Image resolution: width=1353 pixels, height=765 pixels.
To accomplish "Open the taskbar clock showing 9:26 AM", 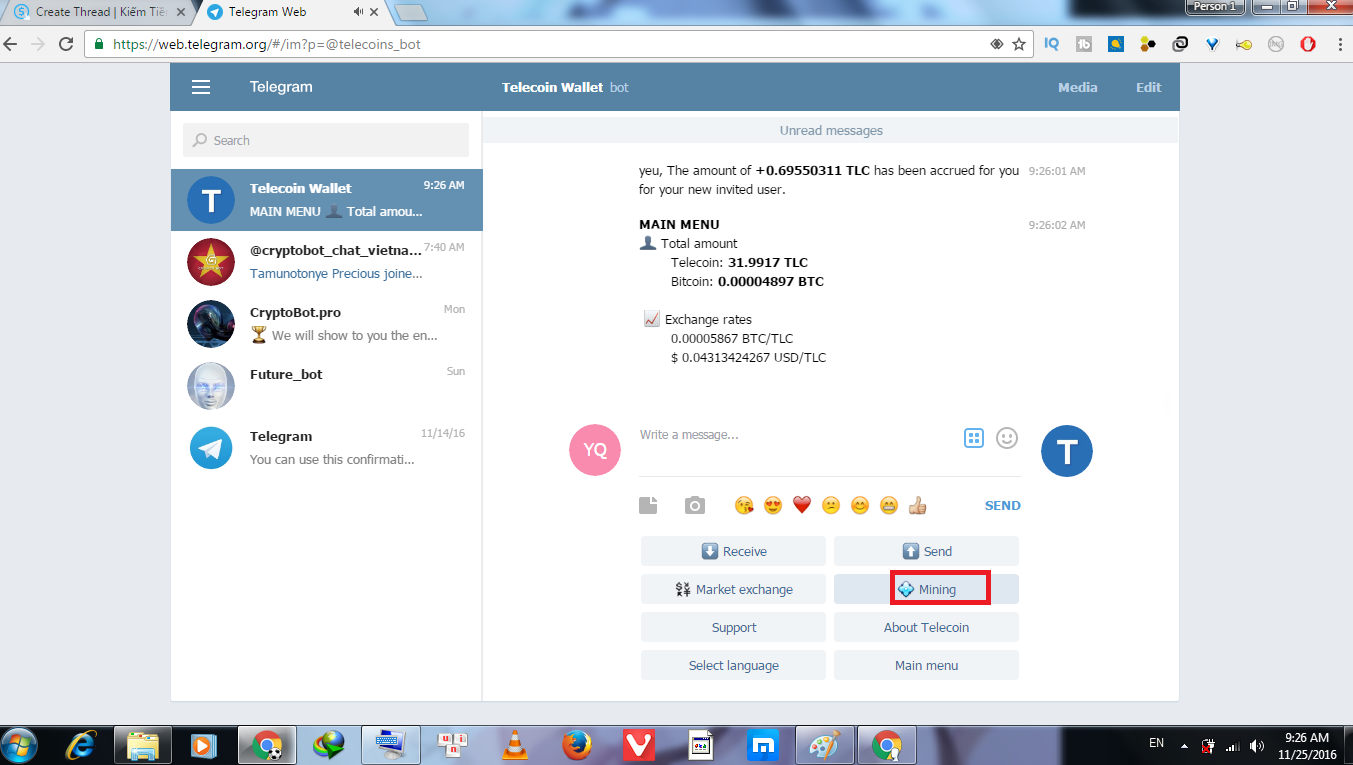I will [x=1307, y=744].
